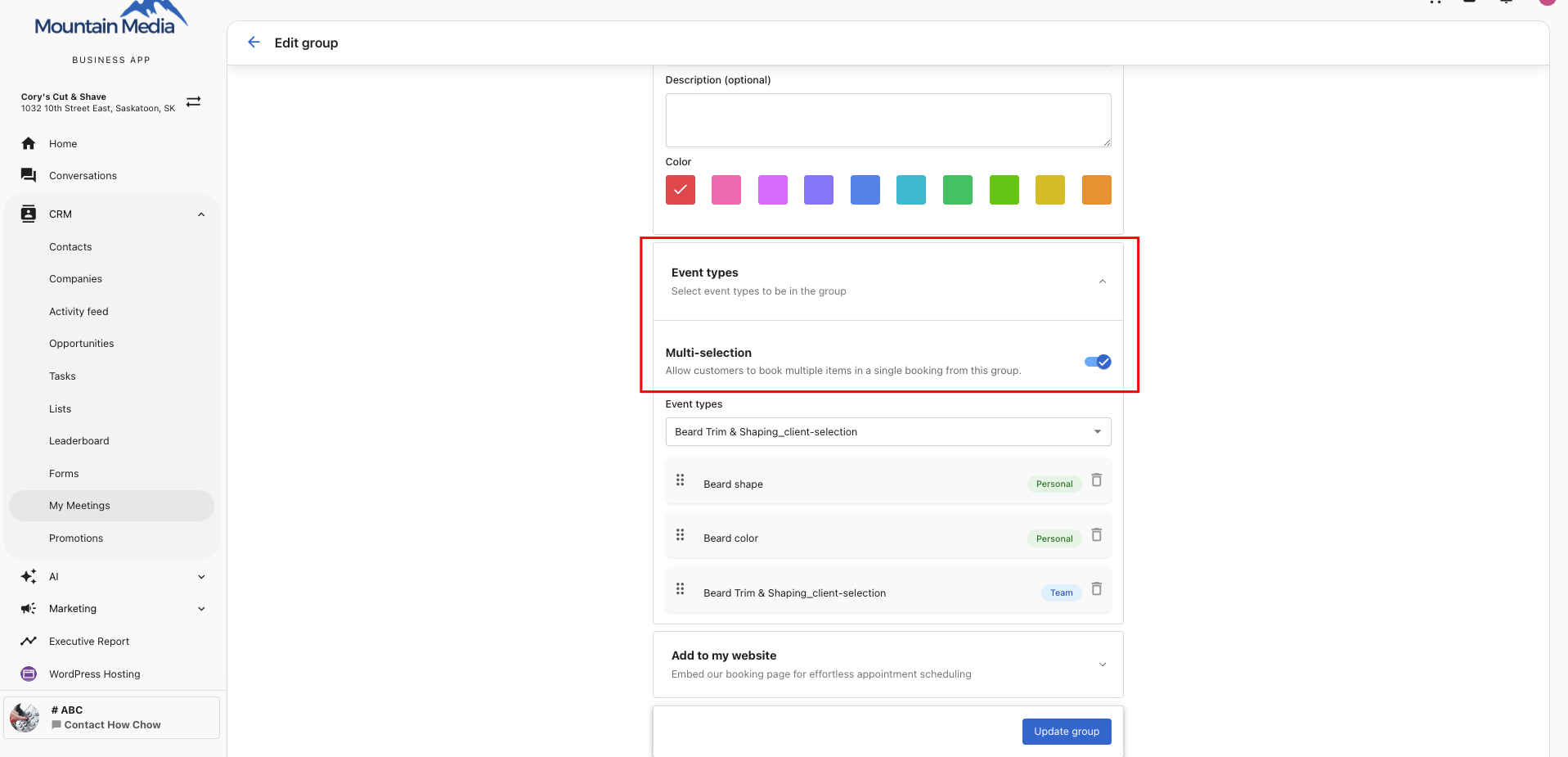This screenshot has height=757, width=1568.
Task: Delete Beard Trim & Shaping_client-selection row
Action: click(1097, 589)
